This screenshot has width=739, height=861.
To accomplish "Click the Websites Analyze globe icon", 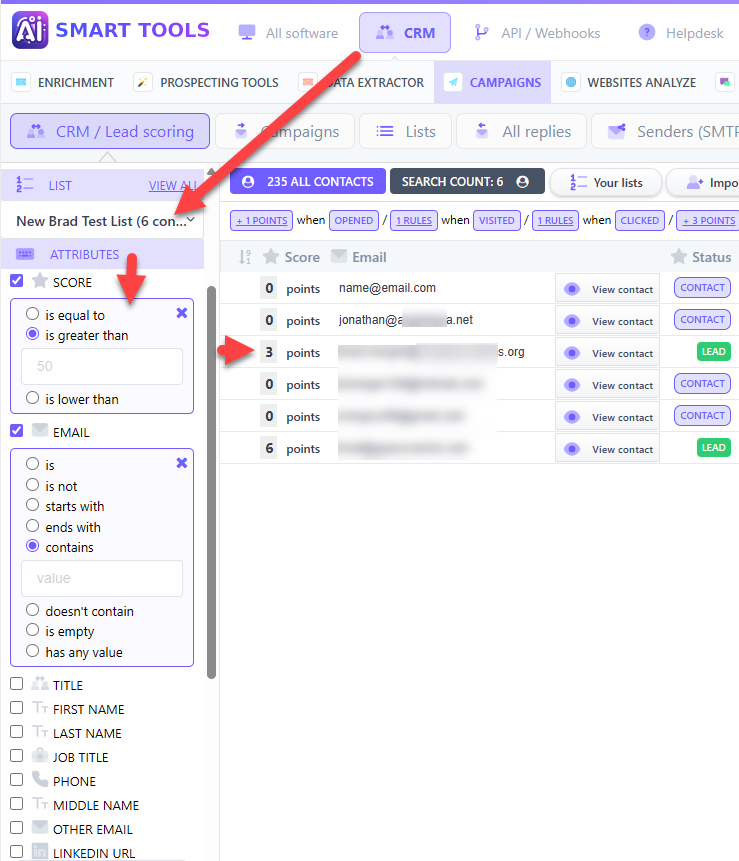I will [x=571, y=82].
